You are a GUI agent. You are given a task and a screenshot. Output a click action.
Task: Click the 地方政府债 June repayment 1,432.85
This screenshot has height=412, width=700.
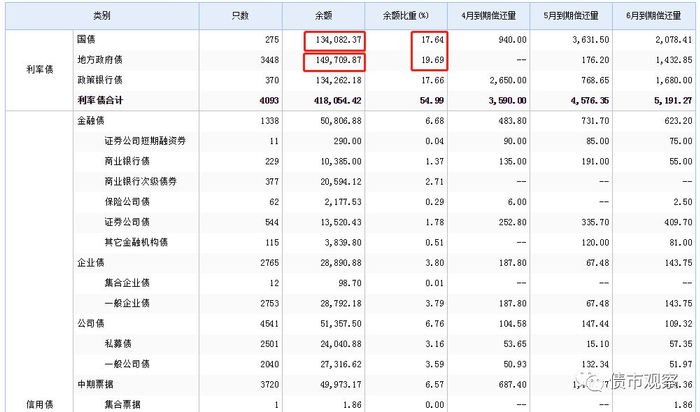(x=674, y=60)
